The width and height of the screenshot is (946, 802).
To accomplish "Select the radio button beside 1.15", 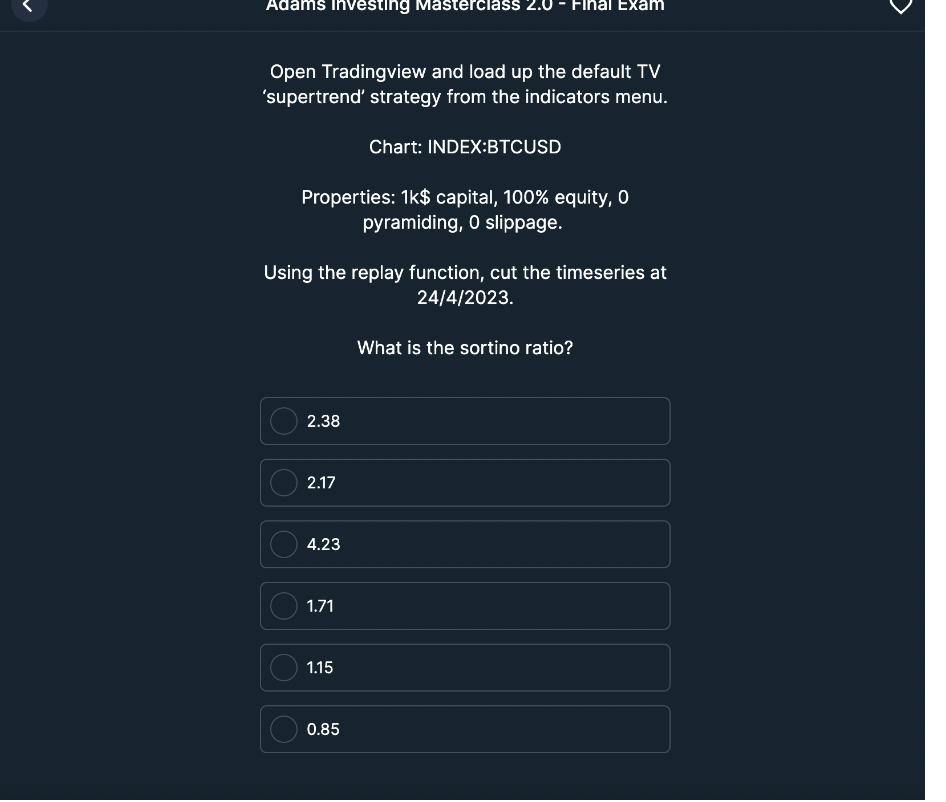I will click(283, 667).
